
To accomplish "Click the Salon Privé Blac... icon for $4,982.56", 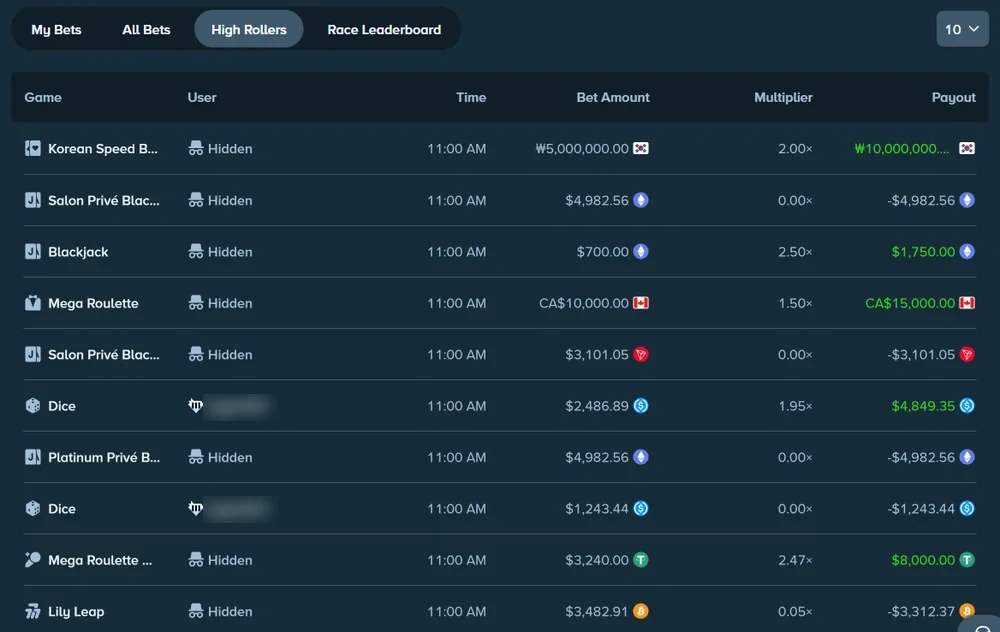I will click(33, 200).
